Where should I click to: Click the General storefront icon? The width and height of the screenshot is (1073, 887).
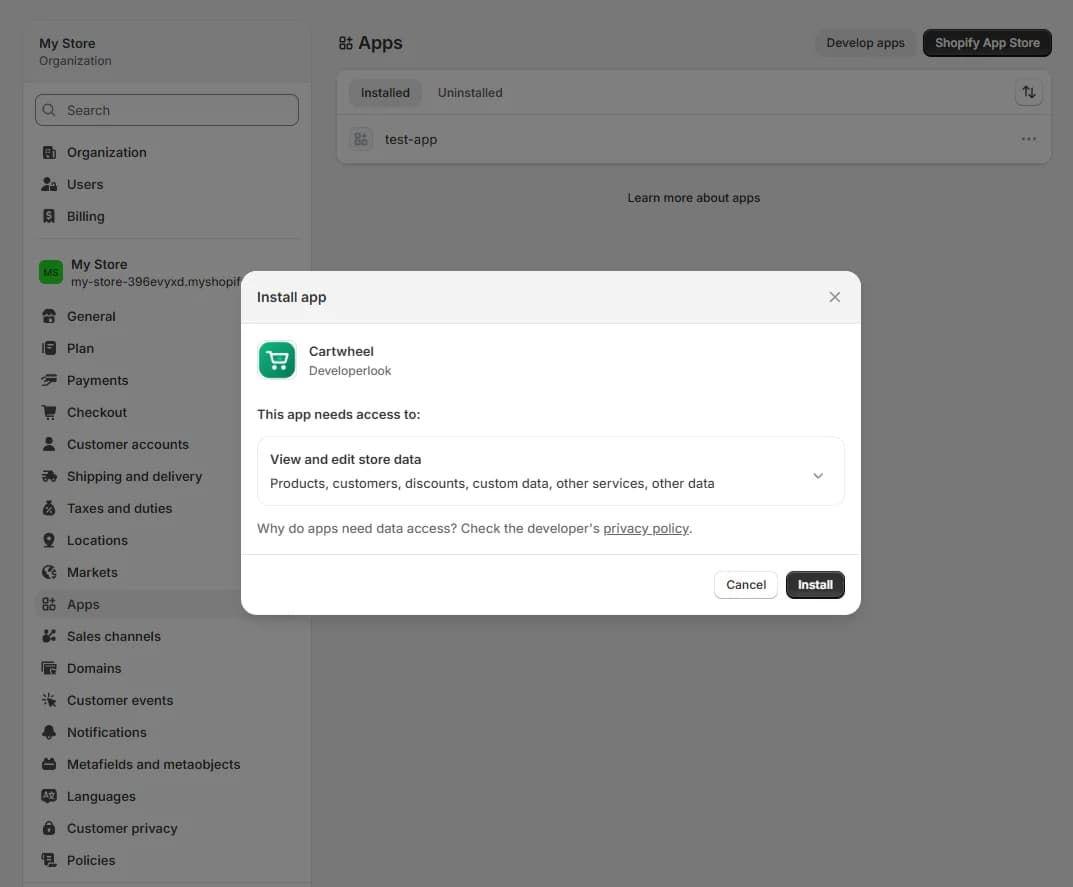pyautogui.click(x=49, y=316)
